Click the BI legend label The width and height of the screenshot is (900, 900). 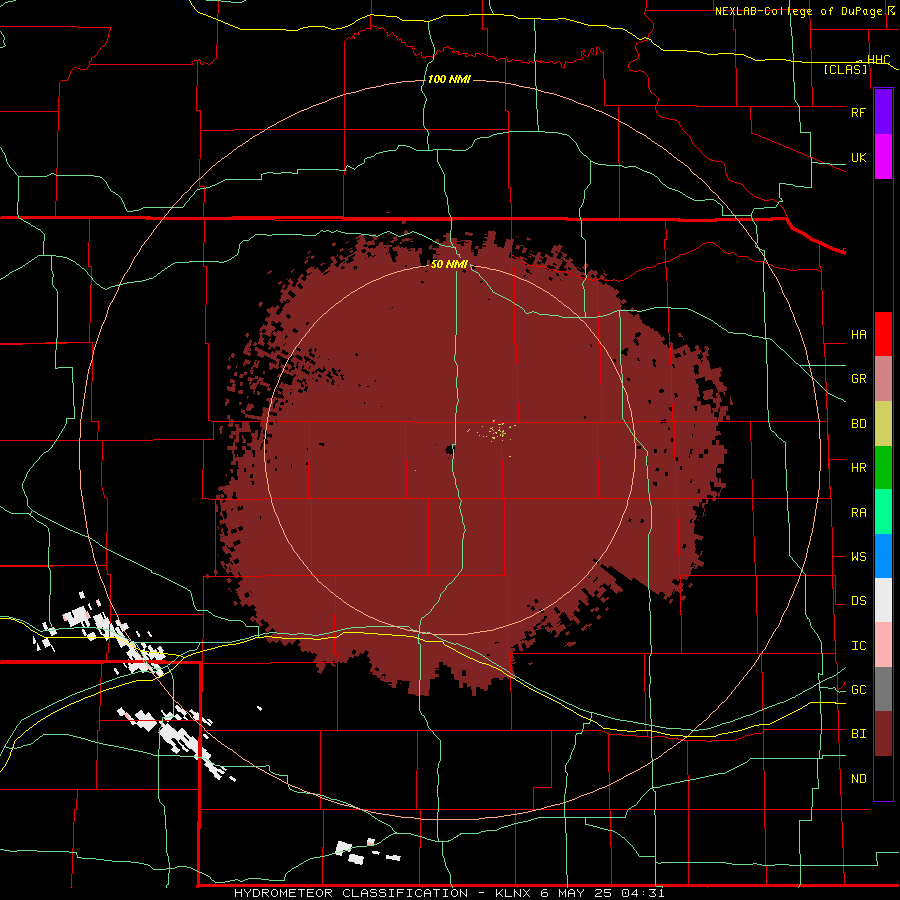pyautogui.click(x=858, y=734)
